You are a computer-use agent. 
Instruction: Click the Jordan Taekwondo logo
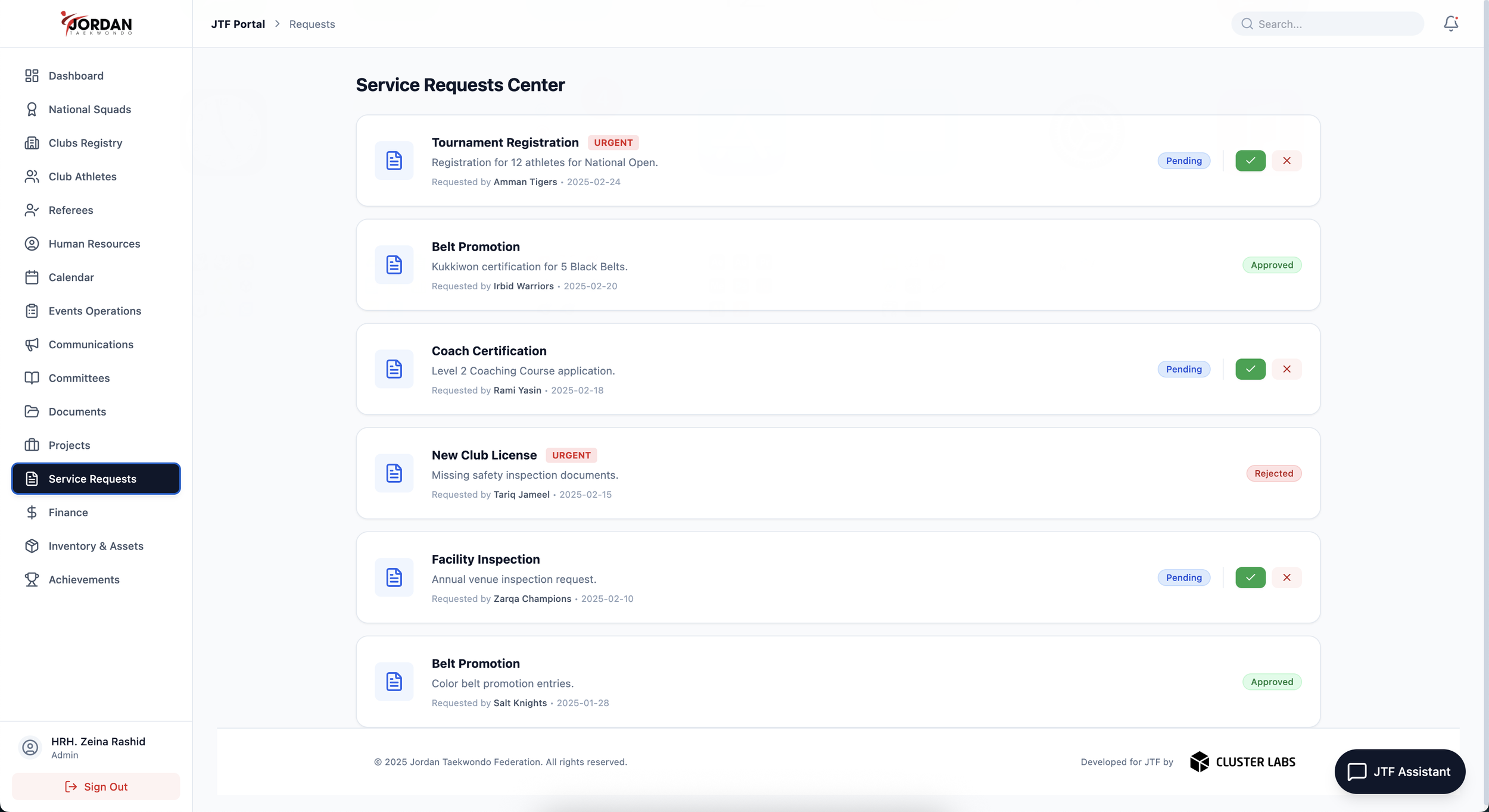click(x=96, y=24)
